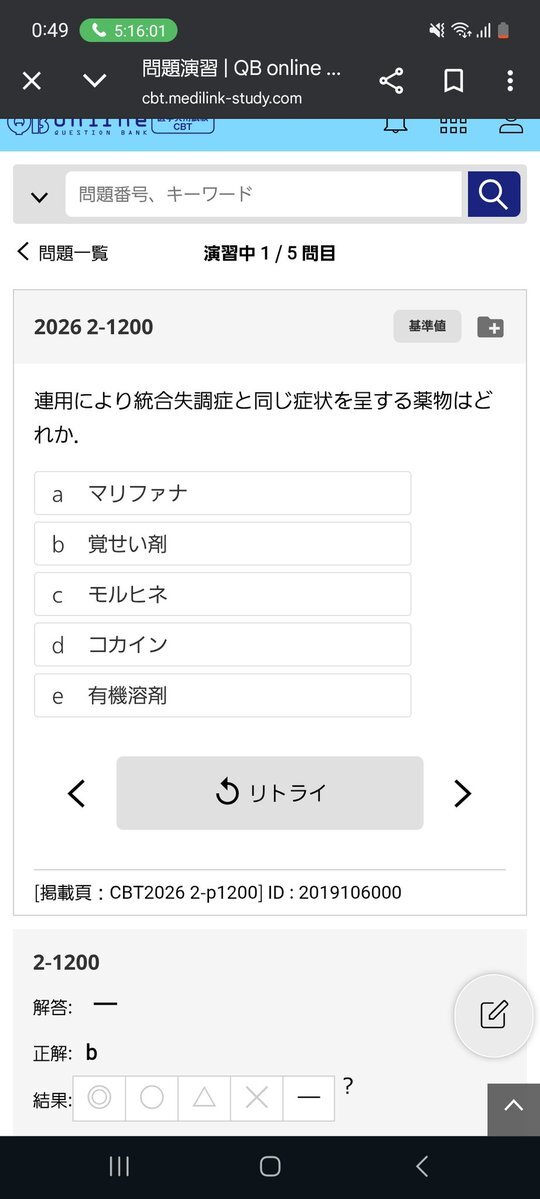The width and height of the screenshot is (540, 1199).
Task: Expand the search filter dropdown chevron
Action: (39, 197)
